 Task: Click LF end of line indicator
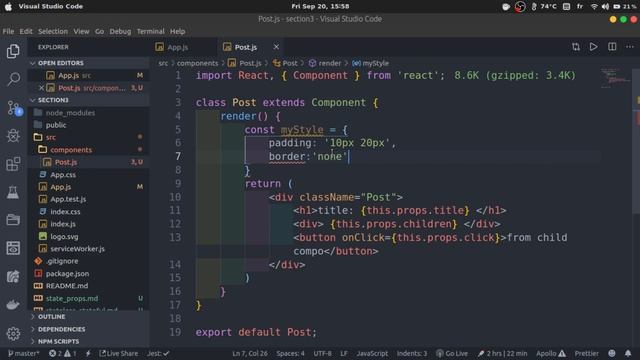click(x=344, y=353)
